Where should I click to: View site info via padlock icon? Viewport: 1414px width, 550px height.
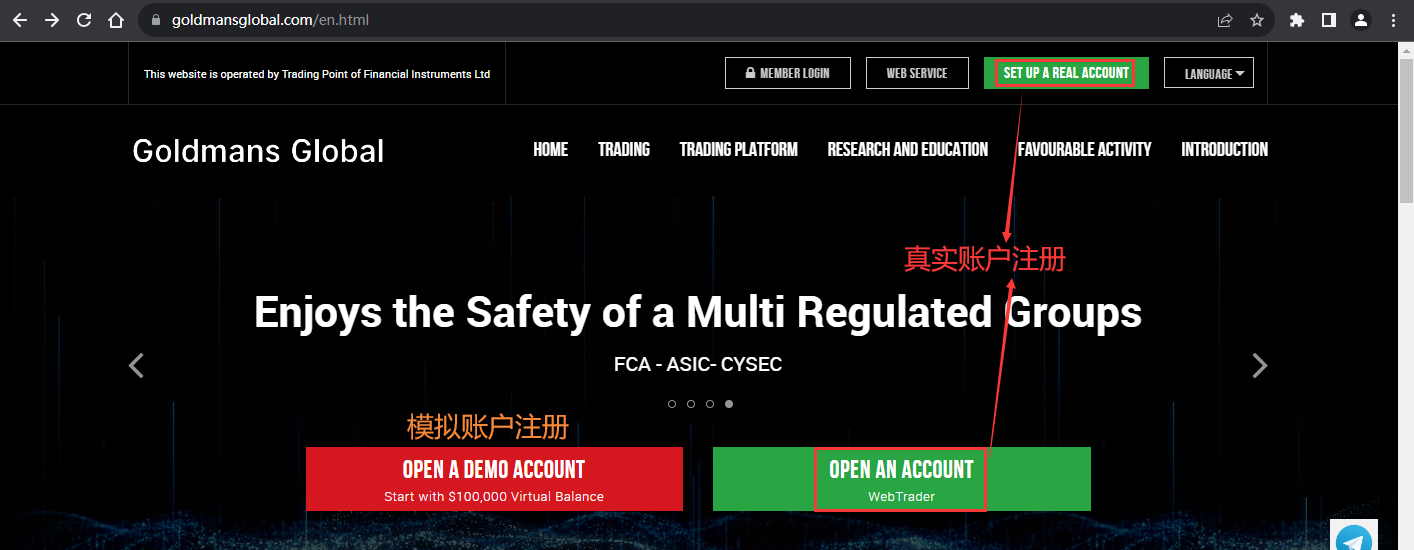(156, 20)
